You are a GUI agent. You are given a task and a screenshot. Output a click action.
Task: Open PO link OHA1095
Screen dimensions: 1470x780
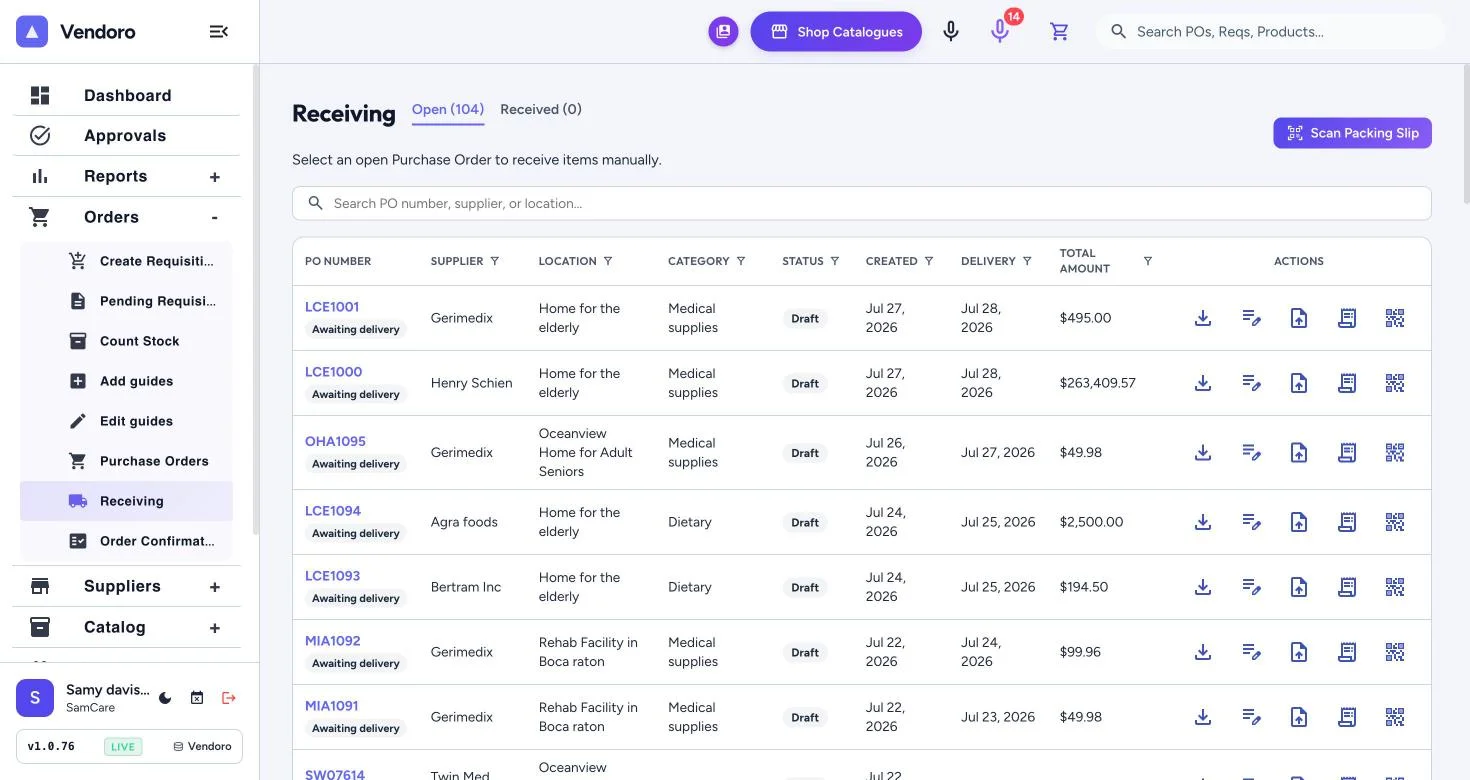335,441
